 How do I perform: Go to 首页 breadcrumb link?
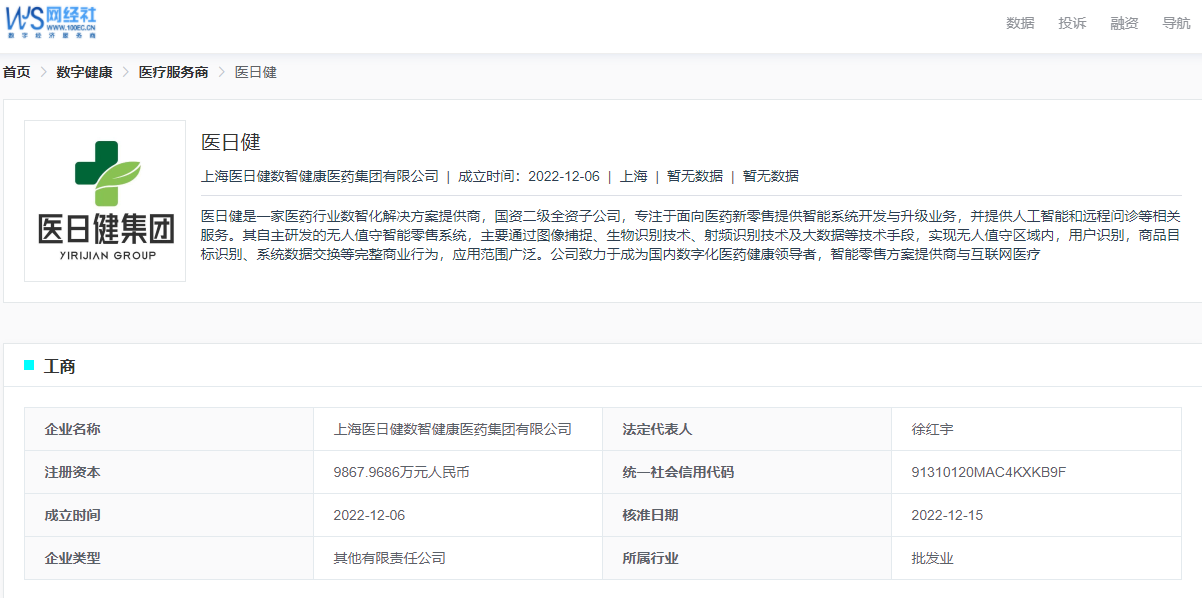(16, 72)
